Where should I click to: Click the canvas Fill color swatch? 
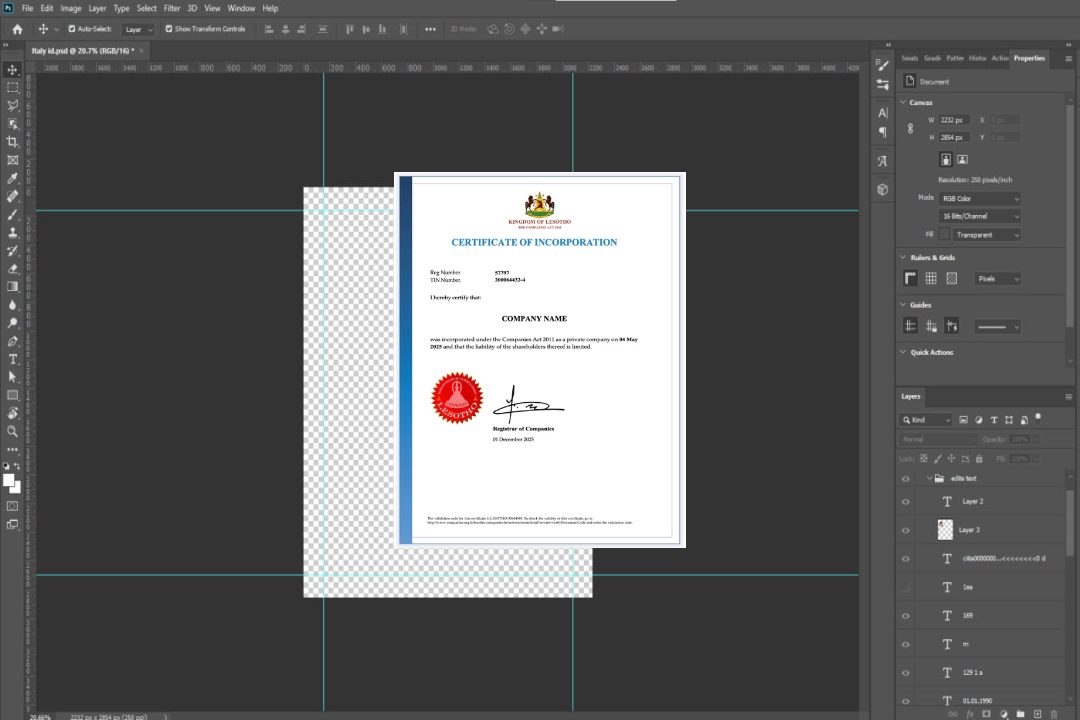pos(944,235)
